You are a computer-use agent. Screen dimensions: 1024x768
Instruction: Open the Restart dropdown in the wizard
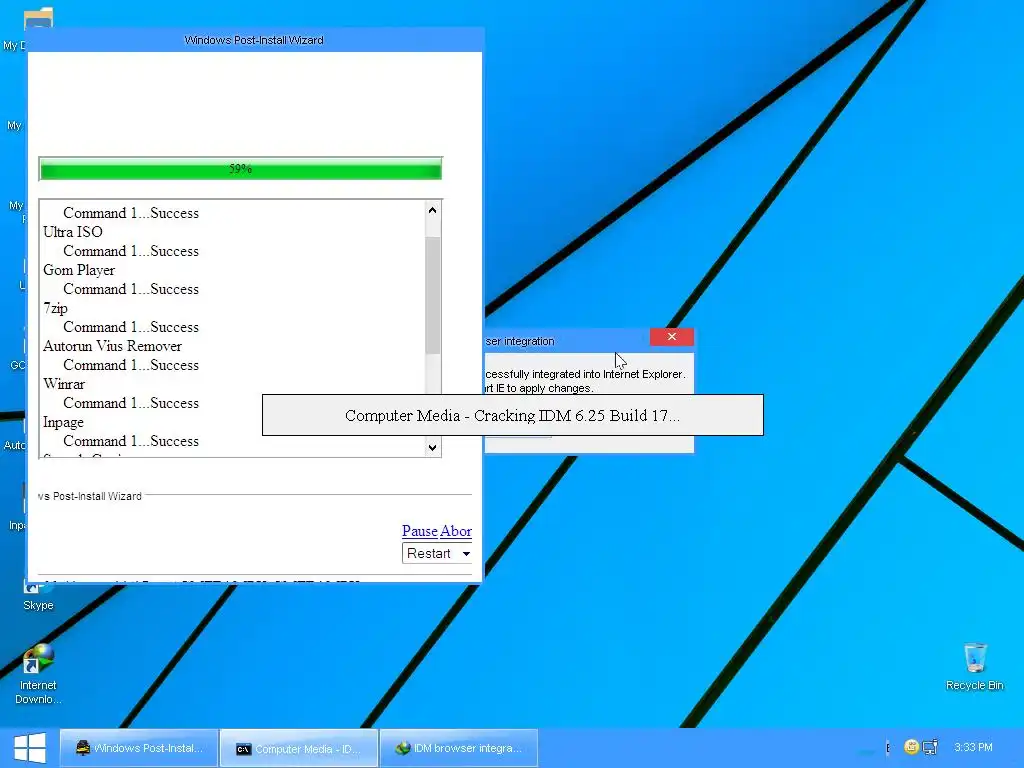(437, 553)
